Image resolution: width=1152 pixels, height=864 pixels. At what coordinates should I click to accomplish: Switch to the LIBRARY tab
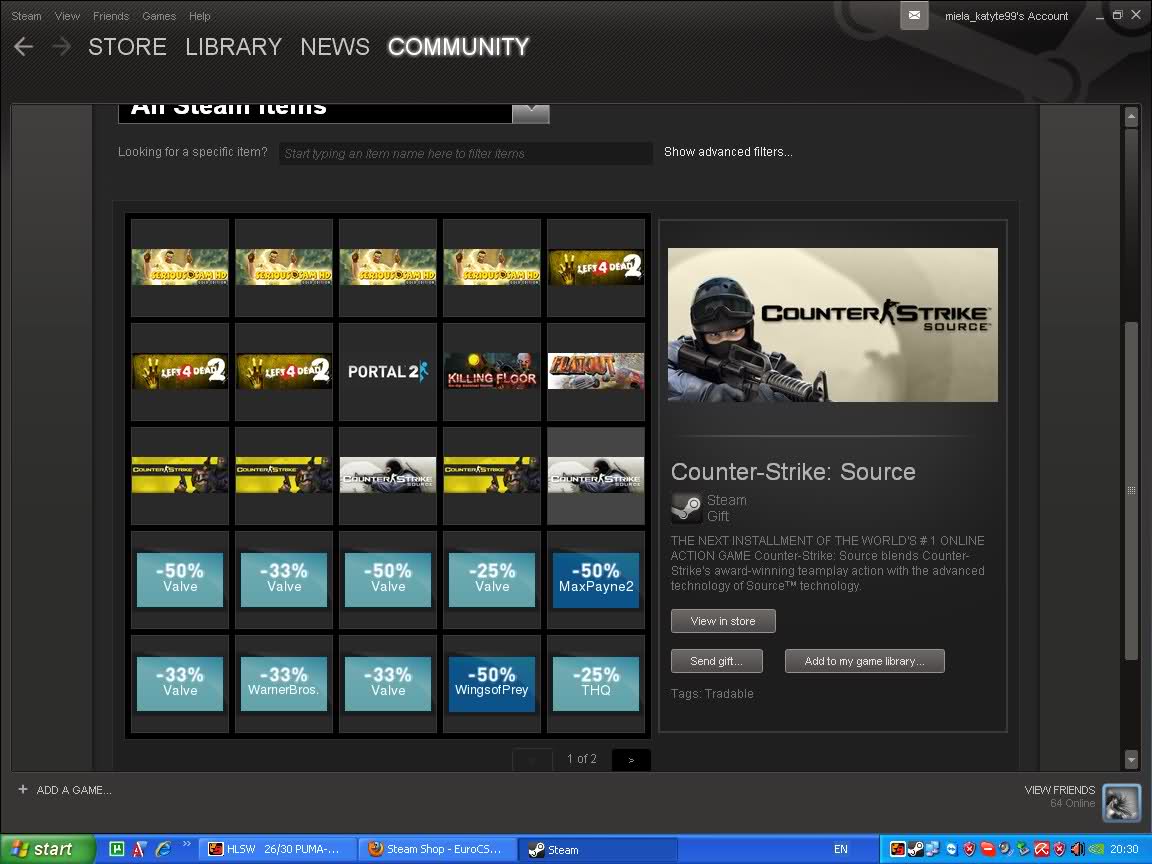pyautogui.click(x=234, y=47)
